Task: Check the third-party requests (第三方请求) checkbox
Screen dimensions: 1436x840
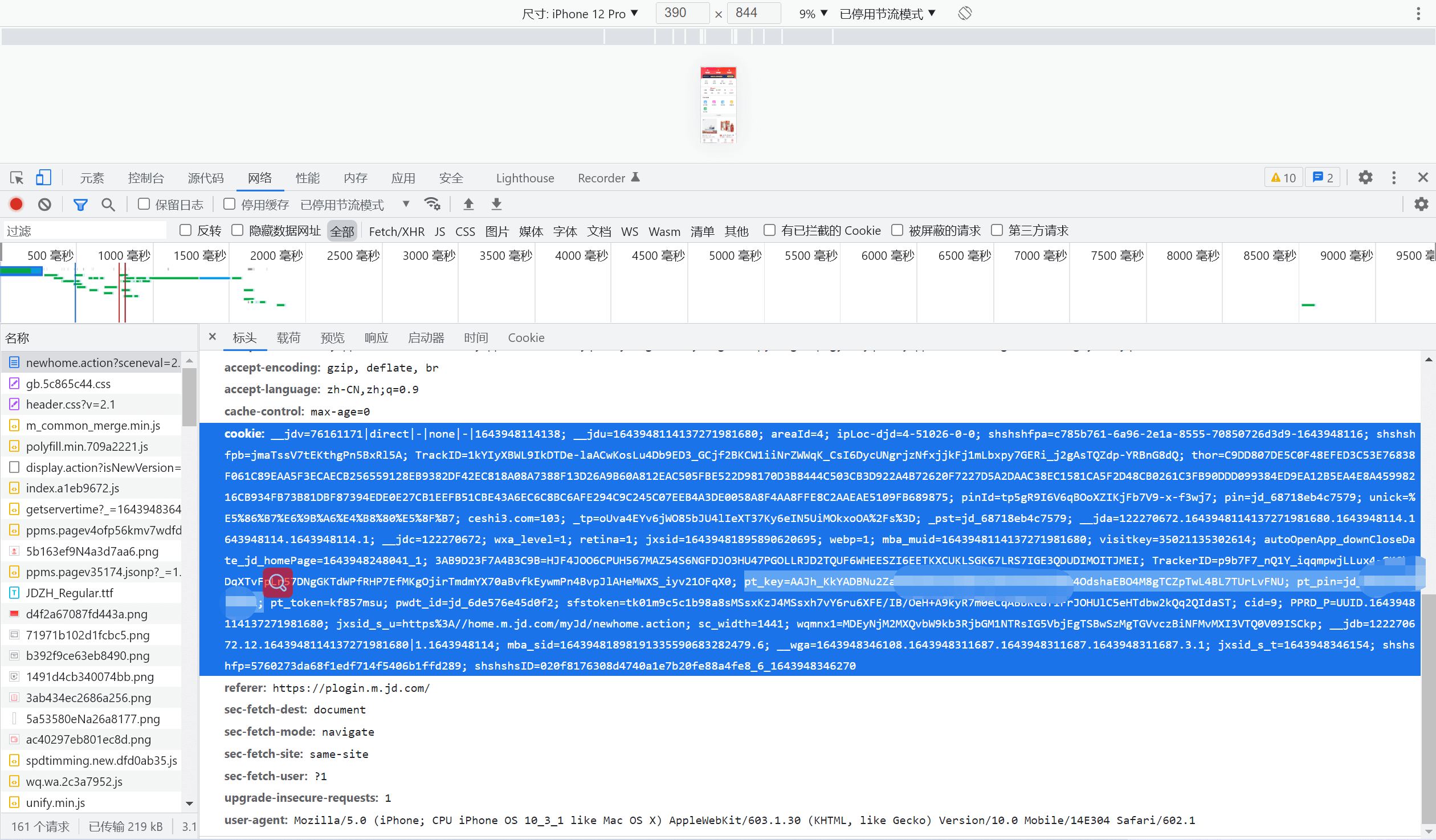Action: (x=997, y=230)
